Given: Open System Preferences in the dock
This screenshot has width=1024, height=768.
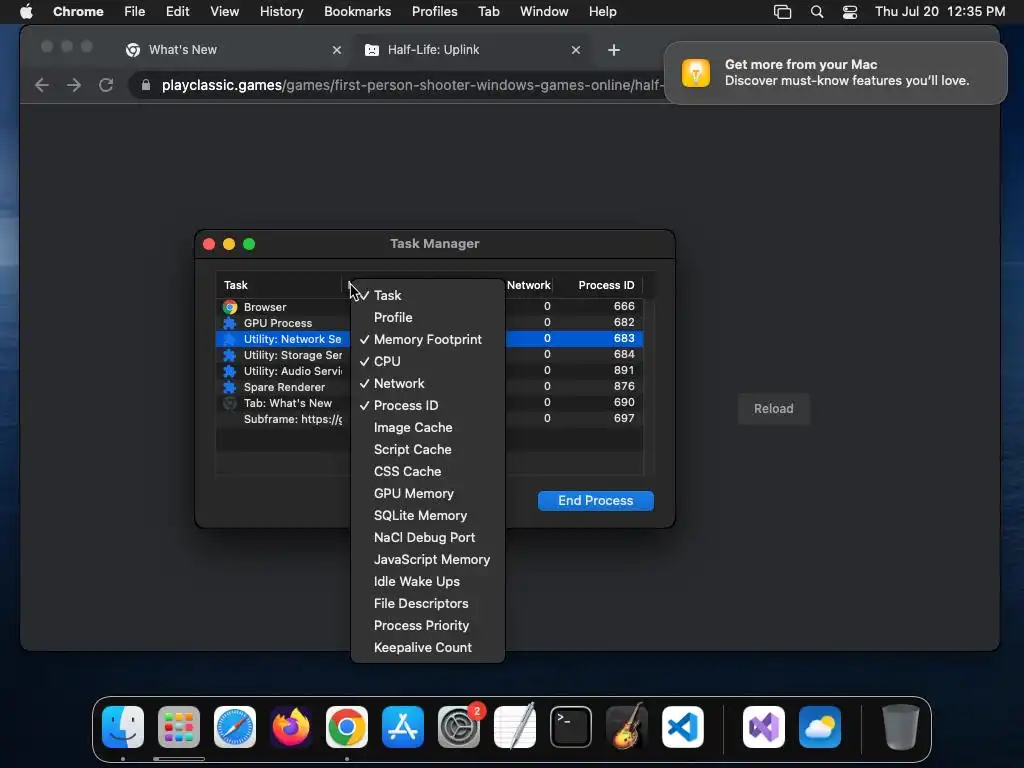Looking at the screenshot, I should [458, 727].
